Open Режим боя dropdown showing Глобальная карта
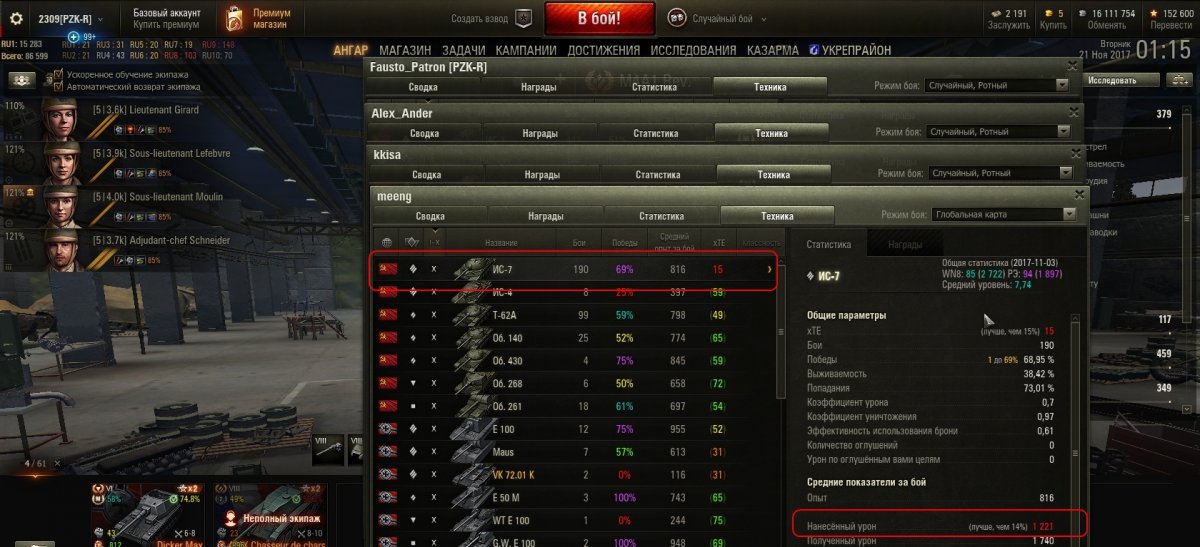The height and width of the screenshot is (547, 1200). pyautogui.click(x=1002, y=214)
